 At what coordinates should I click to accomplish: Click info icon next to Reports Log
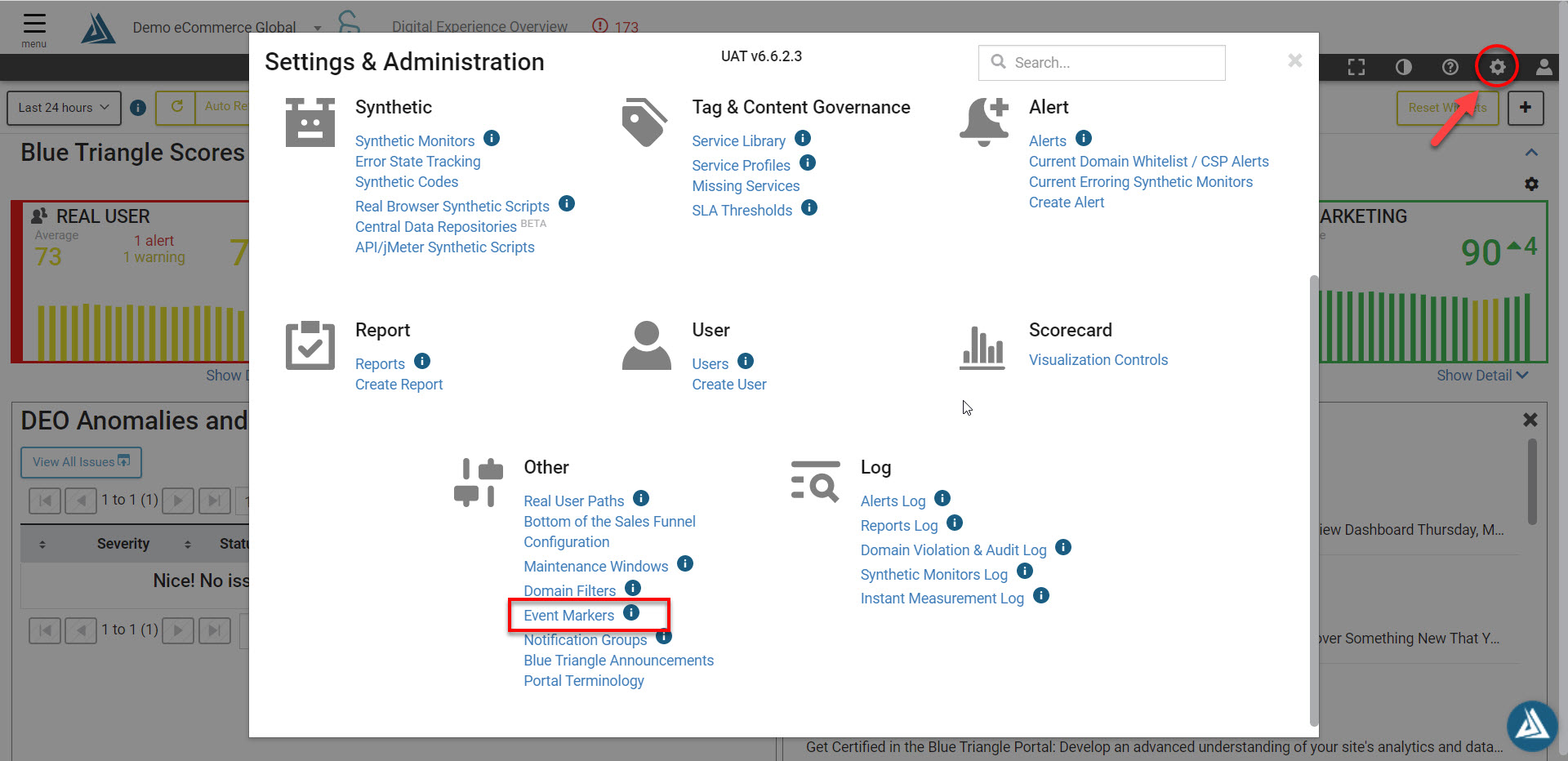[x=955, y=523]
